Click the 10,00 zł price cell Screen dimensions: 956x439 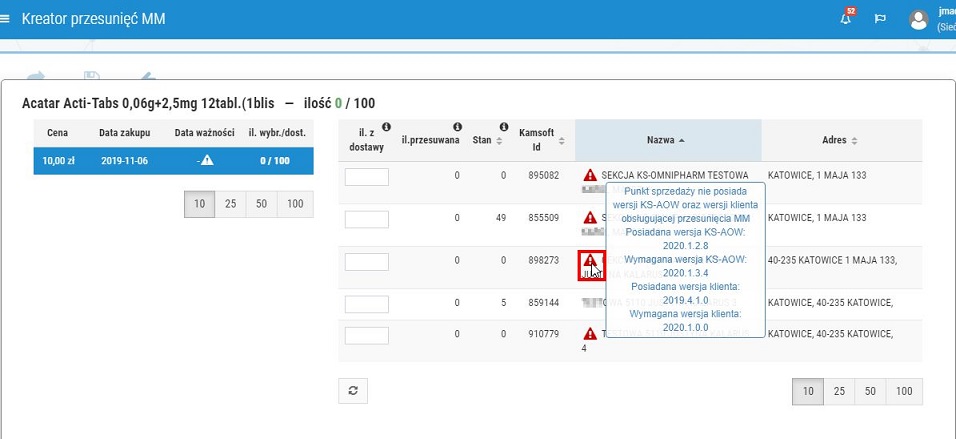58,161
